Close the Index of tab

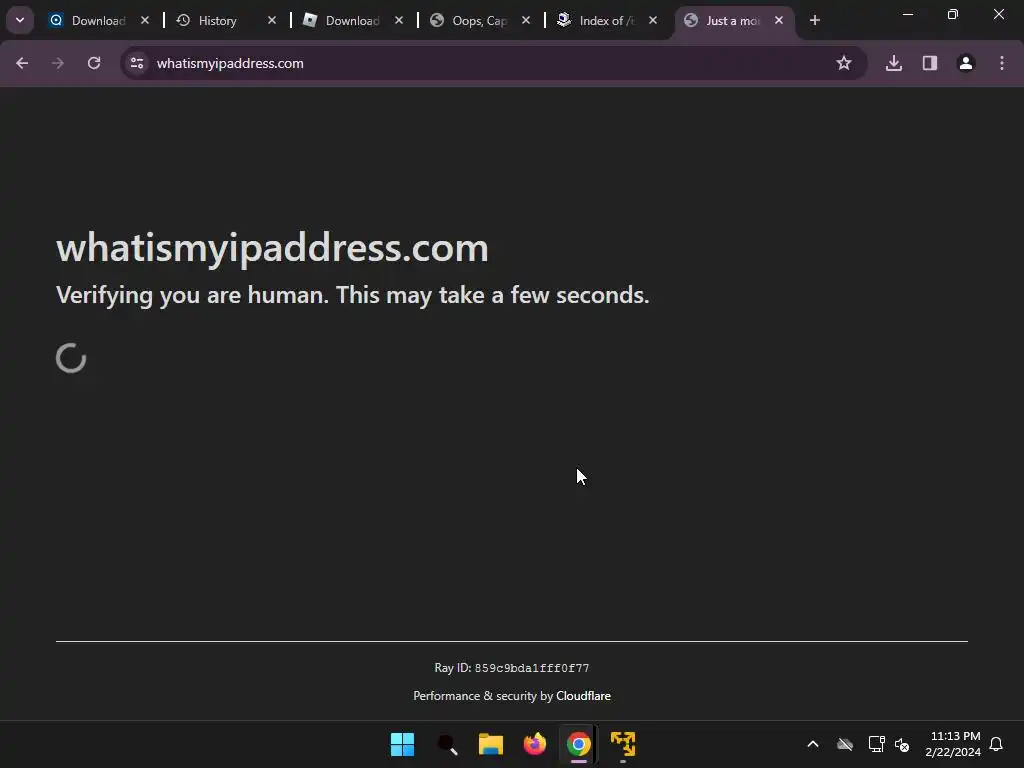(x=652, y=20)
